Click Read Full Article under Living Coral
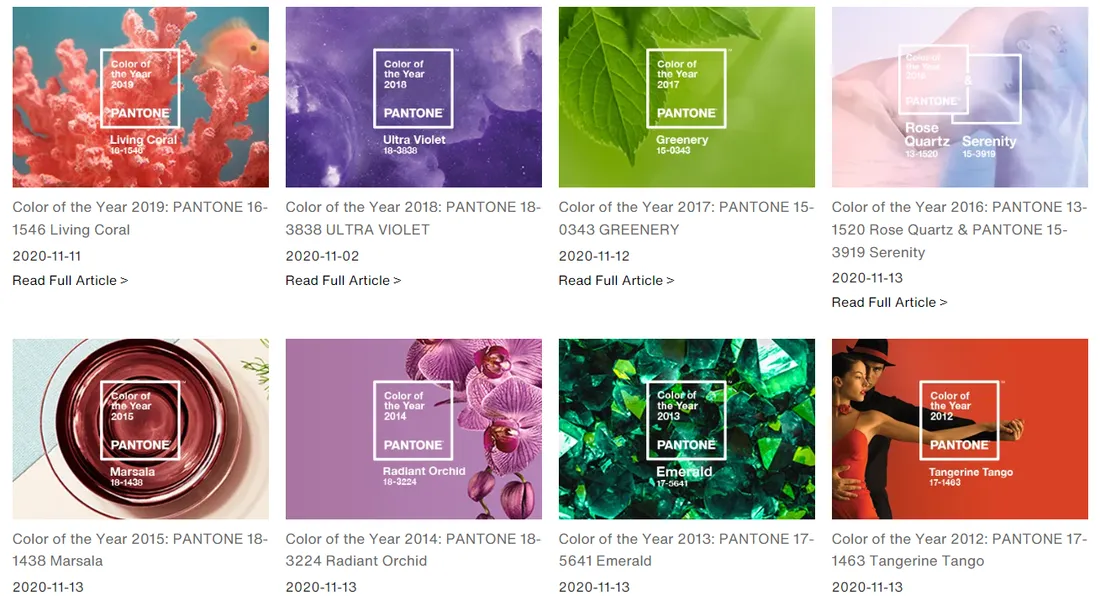The height and width of the screenshot is (596, 1100). click(70, 280)
